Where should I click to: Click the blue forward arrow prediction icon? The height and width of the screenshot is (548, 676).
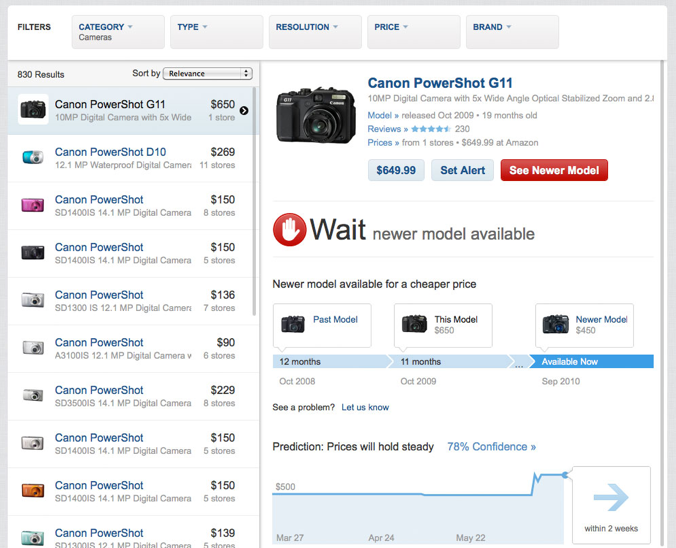point(610,497)
